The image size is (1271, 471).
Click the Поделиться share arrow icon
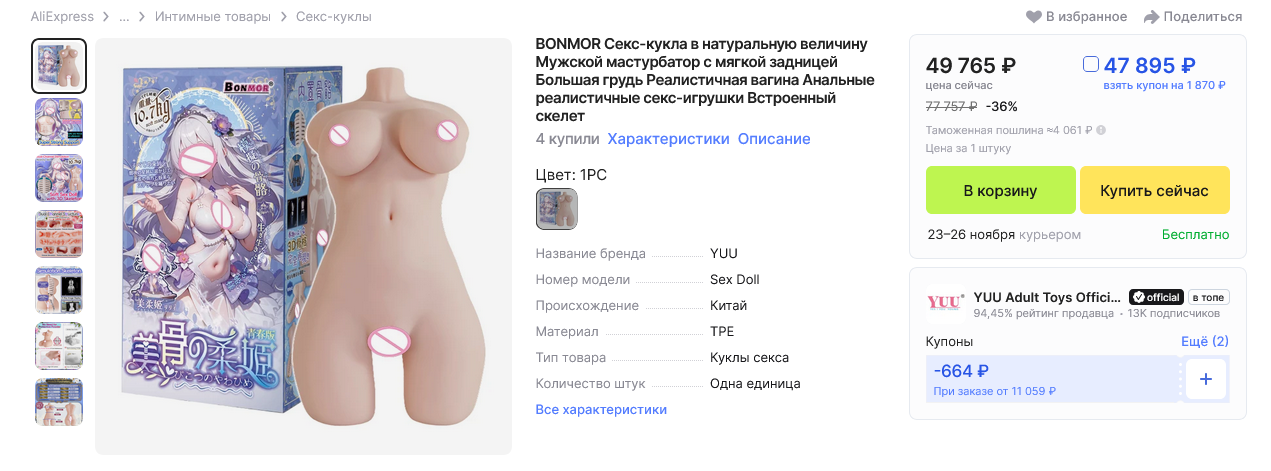1151,17
